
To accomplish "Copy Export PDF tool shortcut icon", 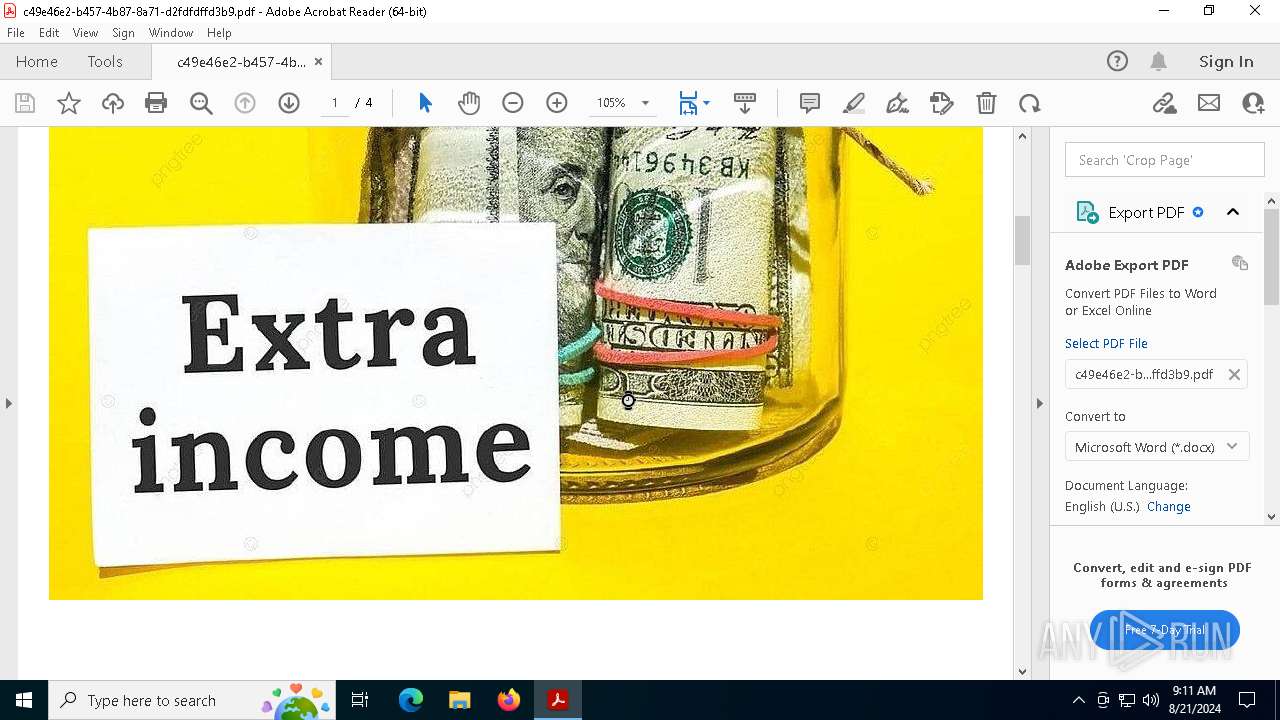I will pyautogui.click(x=1240, y=263).
